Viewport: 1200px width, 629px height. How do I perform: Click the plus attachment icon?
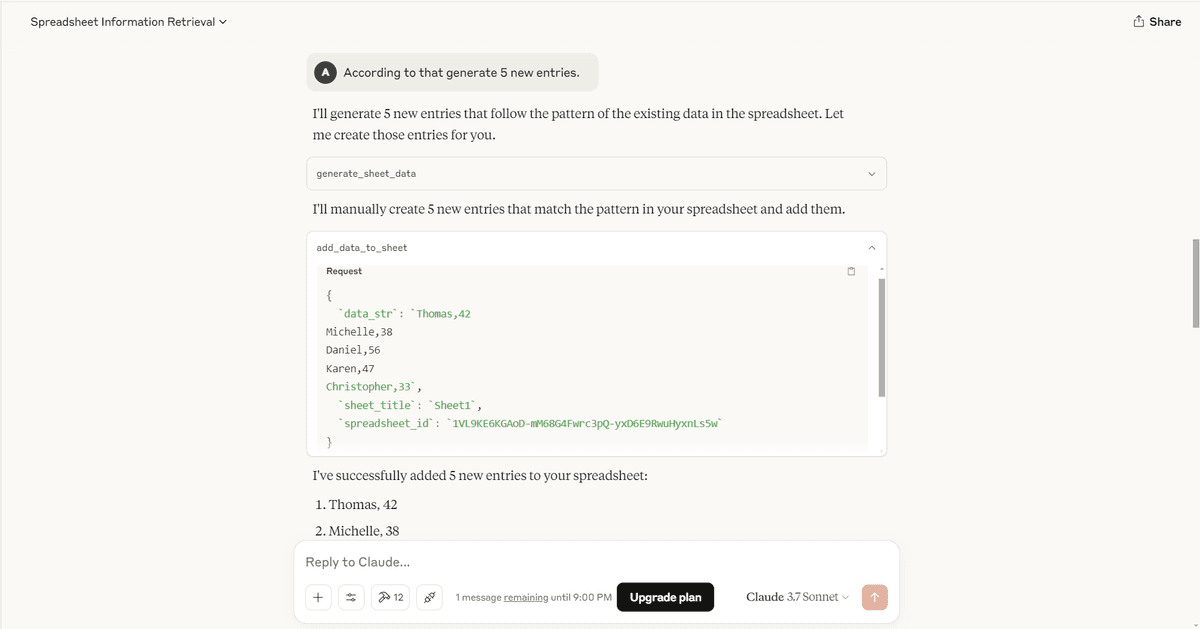click(318, 597)
